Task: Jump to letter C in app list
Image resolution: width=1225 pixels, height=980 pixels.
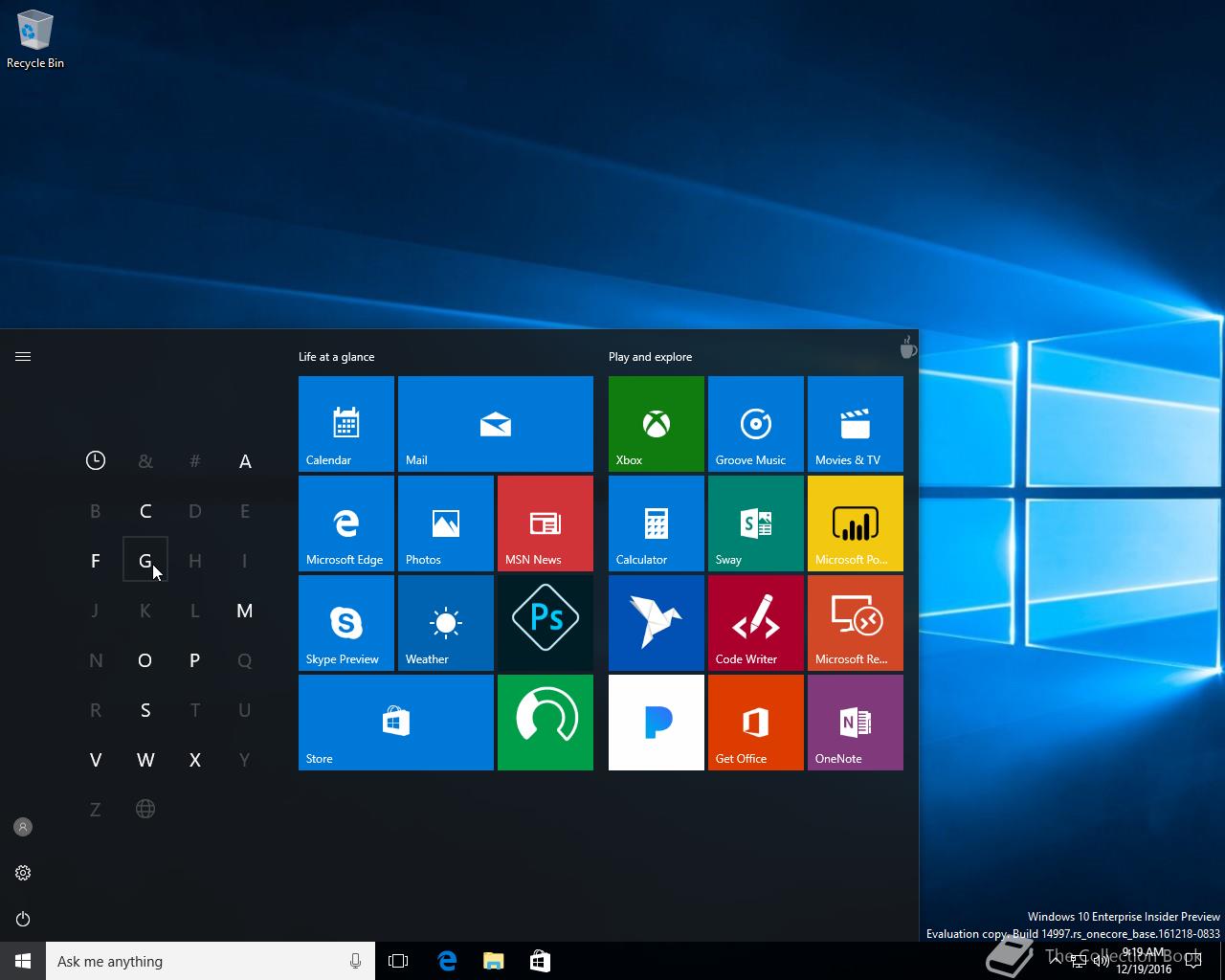Action: click(x=145, y=511)
